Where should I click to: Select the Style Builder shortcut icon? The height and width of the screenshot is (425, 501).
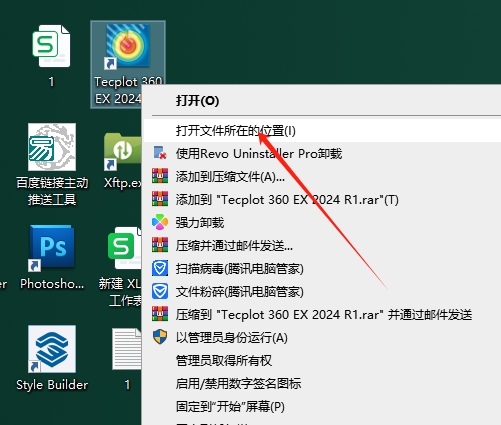[x=52, y=349]
